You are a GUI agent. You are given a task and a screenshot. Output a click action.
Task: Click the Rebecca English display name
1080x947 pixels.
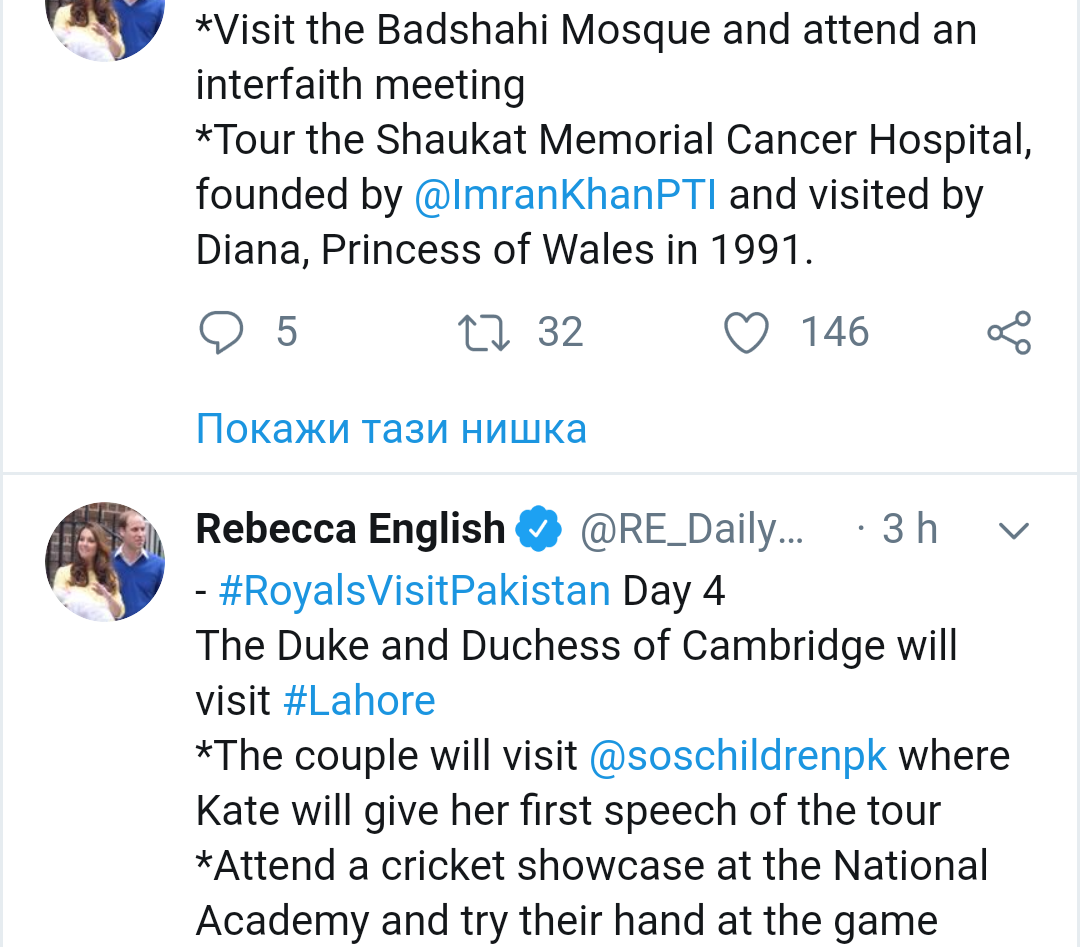(x=350, y=529)
